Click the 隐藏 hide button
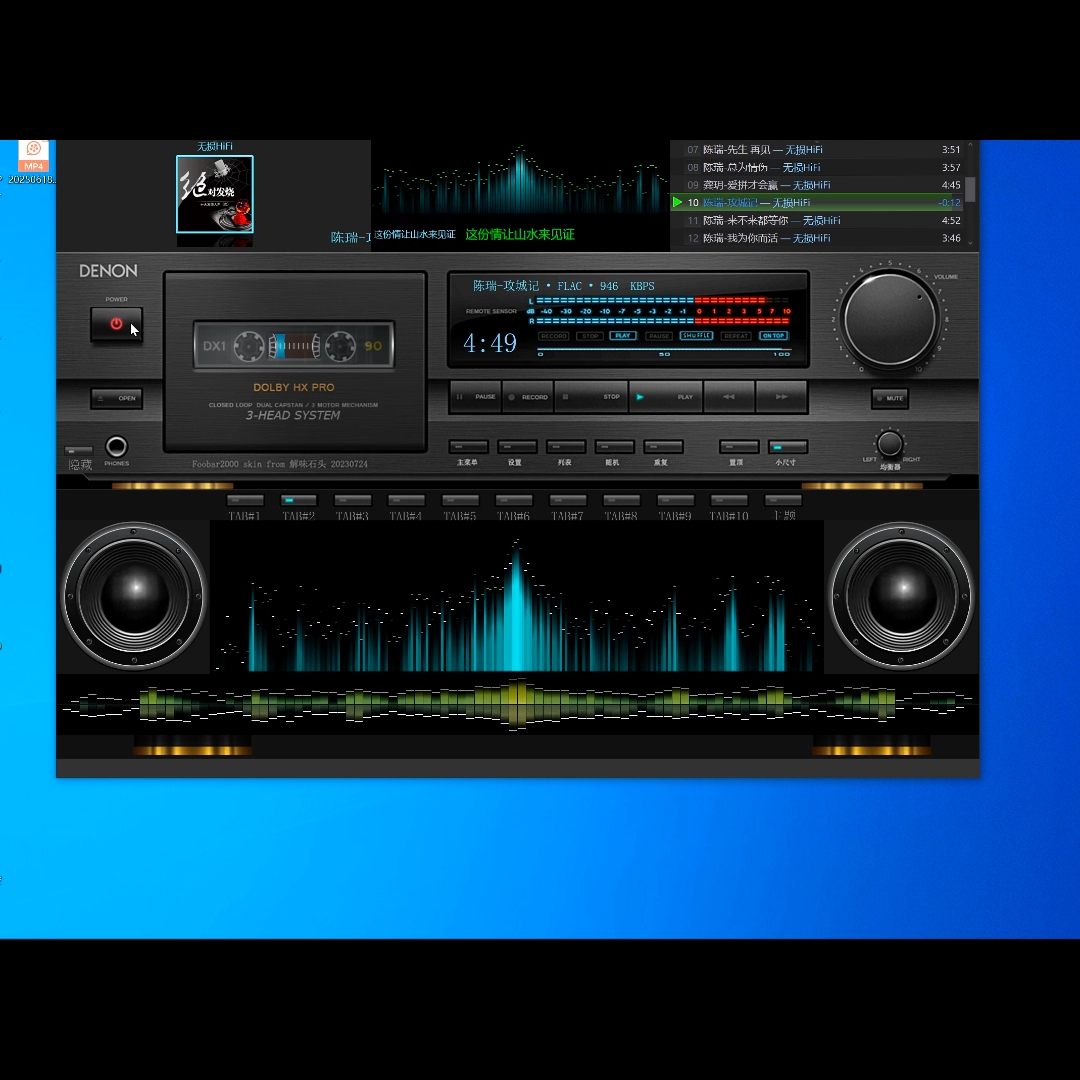Image resolution: width=1080 pixels, height=1080 pixels. coord(79,450)
